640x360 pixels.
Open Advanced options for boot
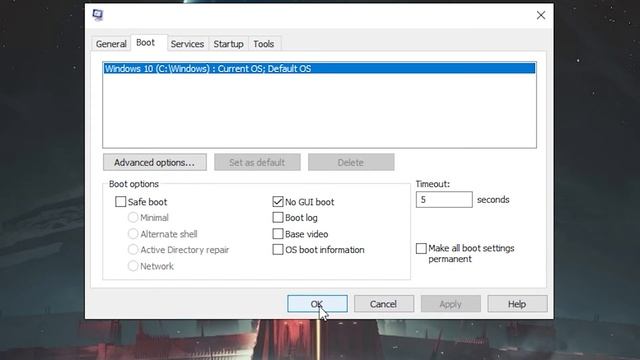coord(155,162)
